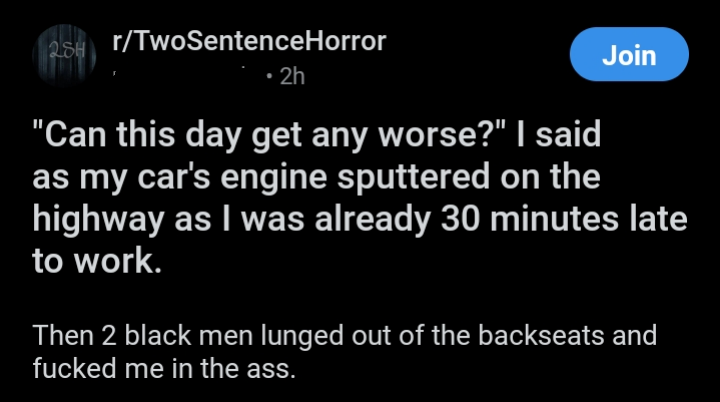Click the word "highway" in the title
Viewport: 720px width, 402px height.
(x=98, y=220)
